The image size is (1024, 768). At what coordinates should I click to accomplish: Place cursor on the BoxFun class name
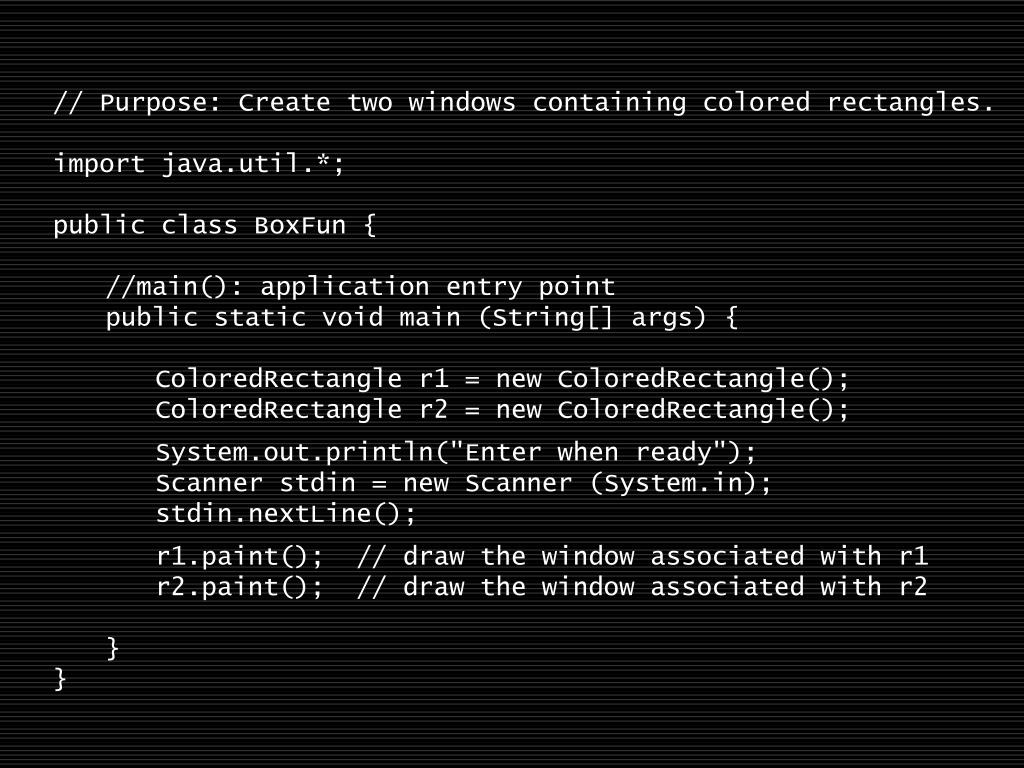coord(300,225)
